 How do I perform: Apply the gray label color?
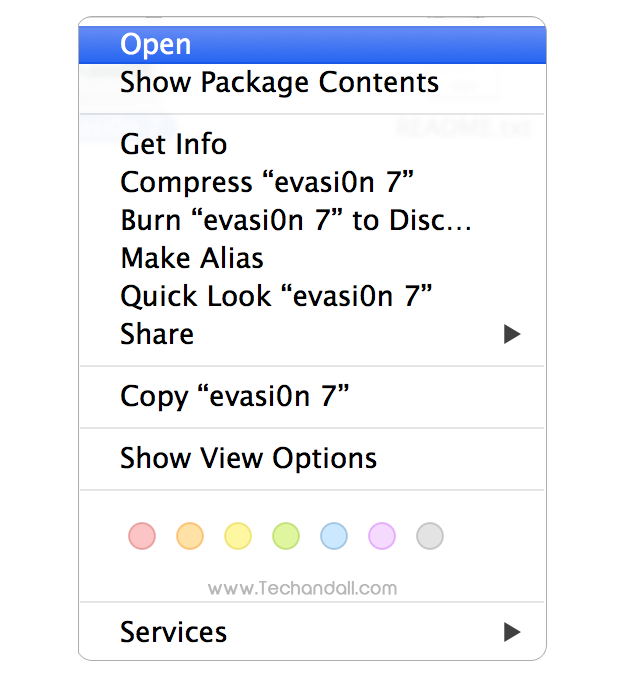pyautogui.click(x=430, y=536)
